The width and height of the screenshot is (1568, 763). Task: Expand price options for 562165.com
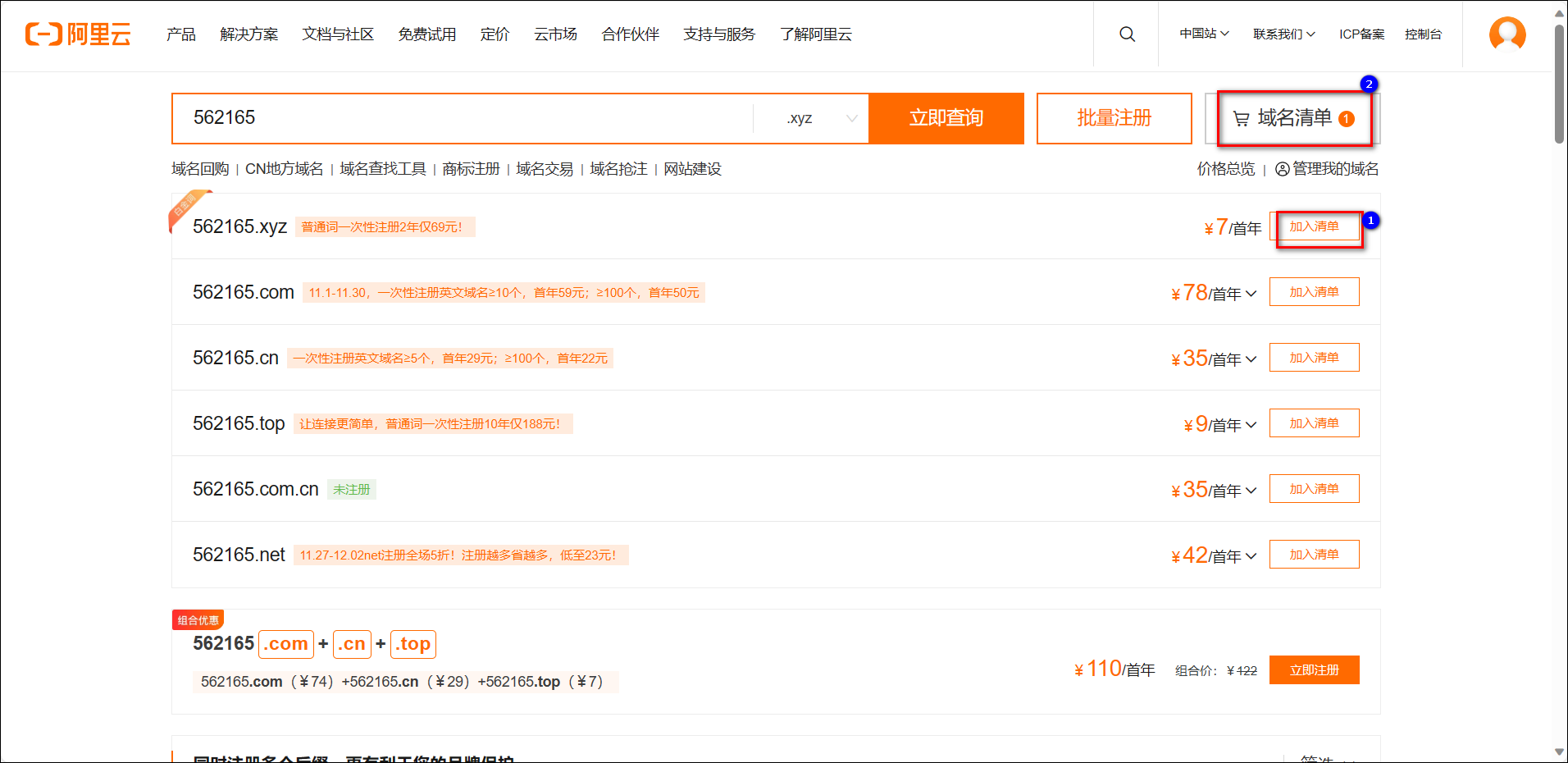(x=1251, y=294)
